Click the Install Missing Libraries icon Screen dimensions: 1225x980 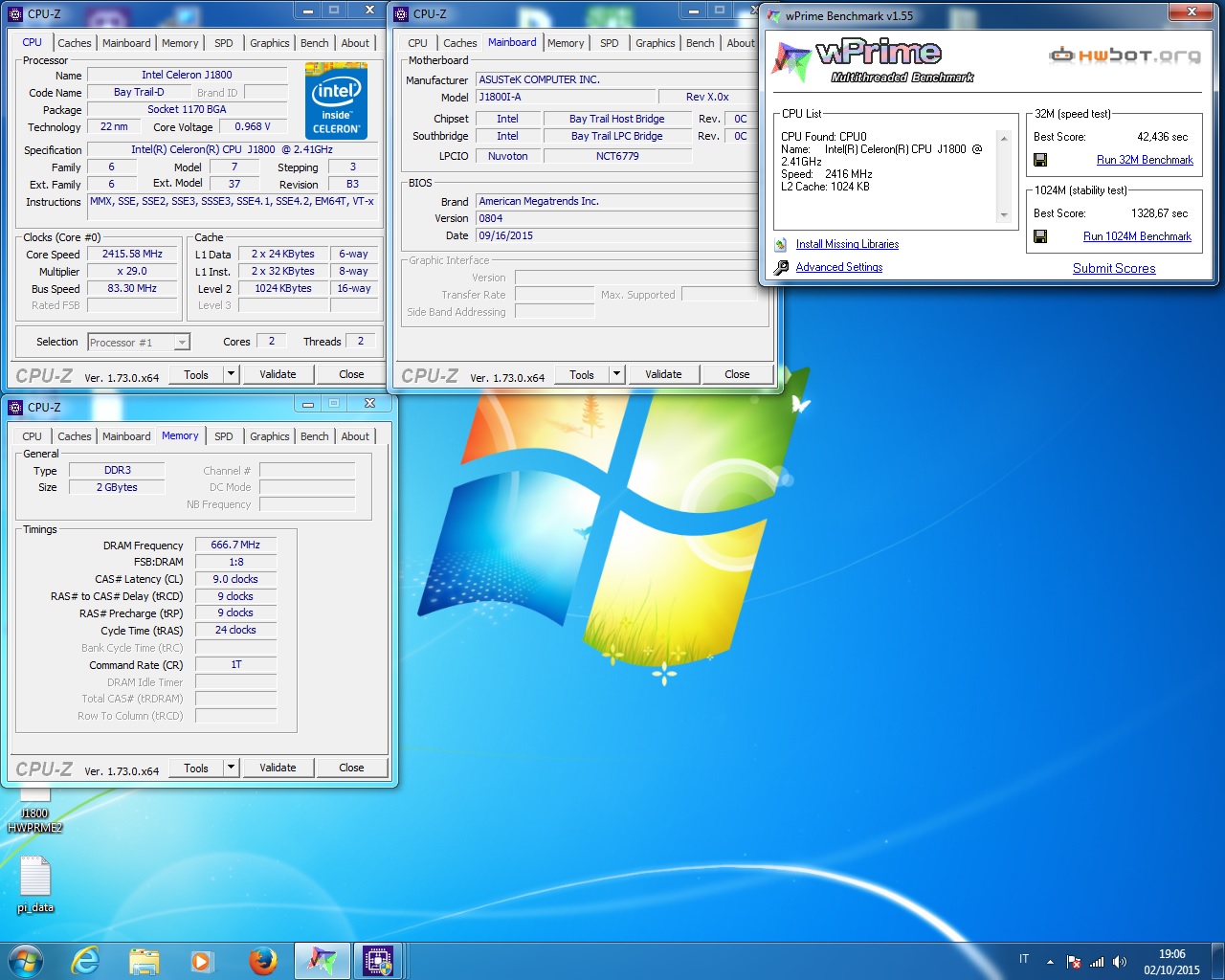pyautogui.click(x=781, y=245)
